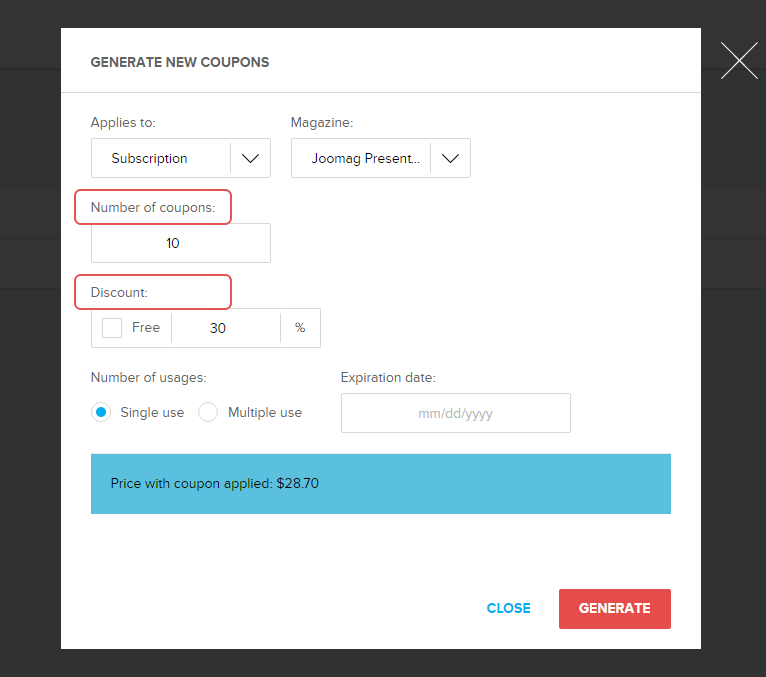Click the red GENERATE button
This screenshot has height=677, width=766.
pyautogui.click(x=614, y=608)
